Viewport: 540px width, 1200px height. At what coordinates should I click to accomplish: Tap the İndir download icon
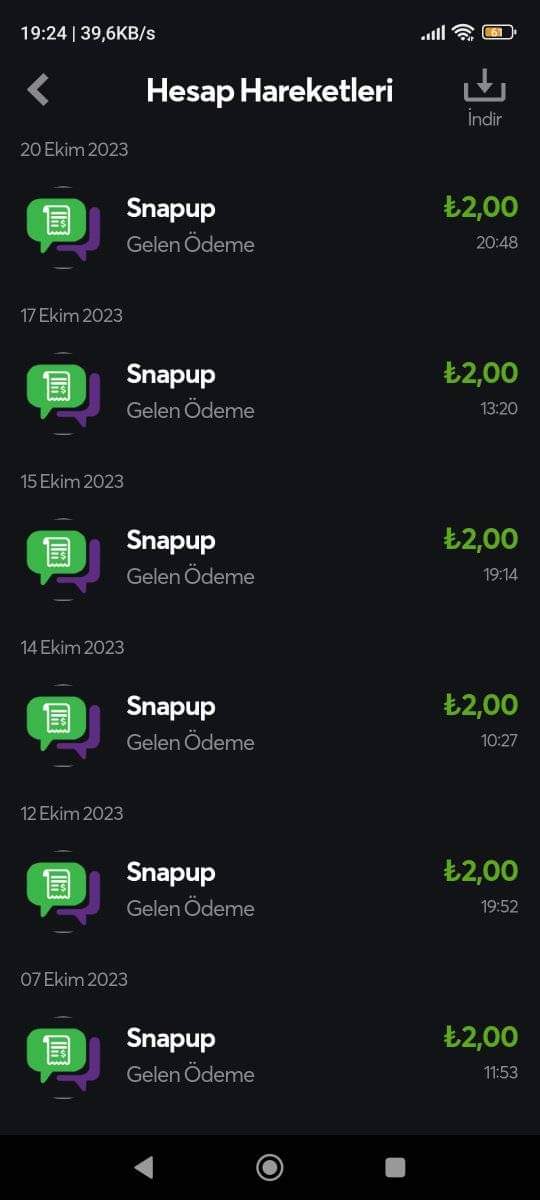tap(485, 85)
